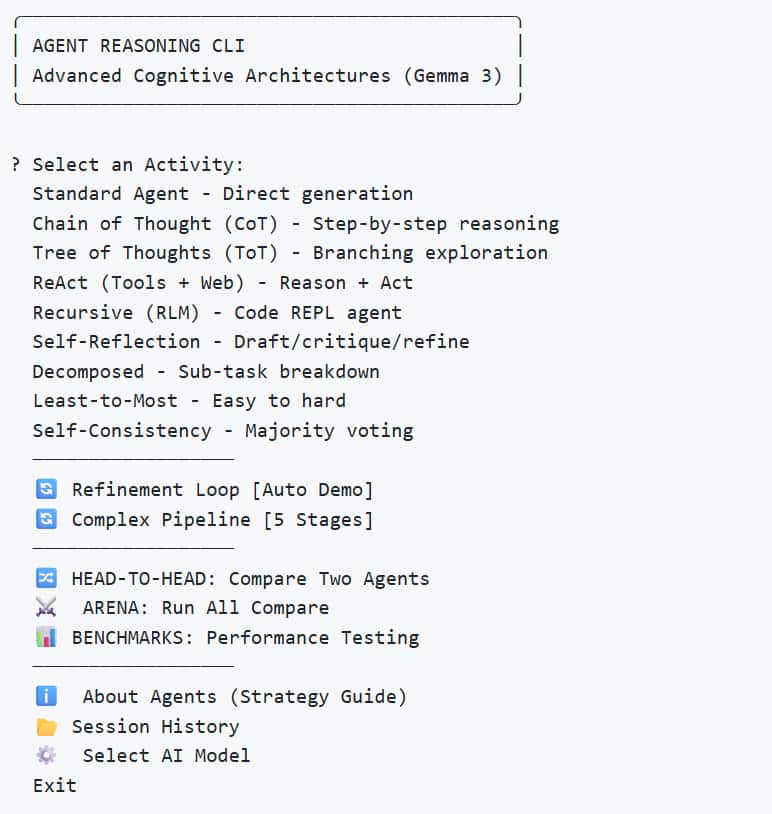Choose Chain of Thought (CoT) option
This screenshot has width=772, height=814.
pyautogui.click(x=295, y=224)
